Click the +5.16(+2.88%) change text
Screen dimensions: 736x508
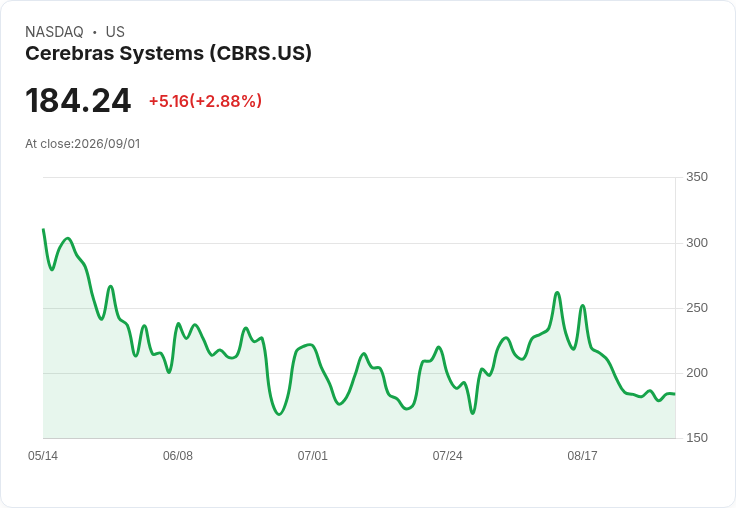click(x=205, y=101)
